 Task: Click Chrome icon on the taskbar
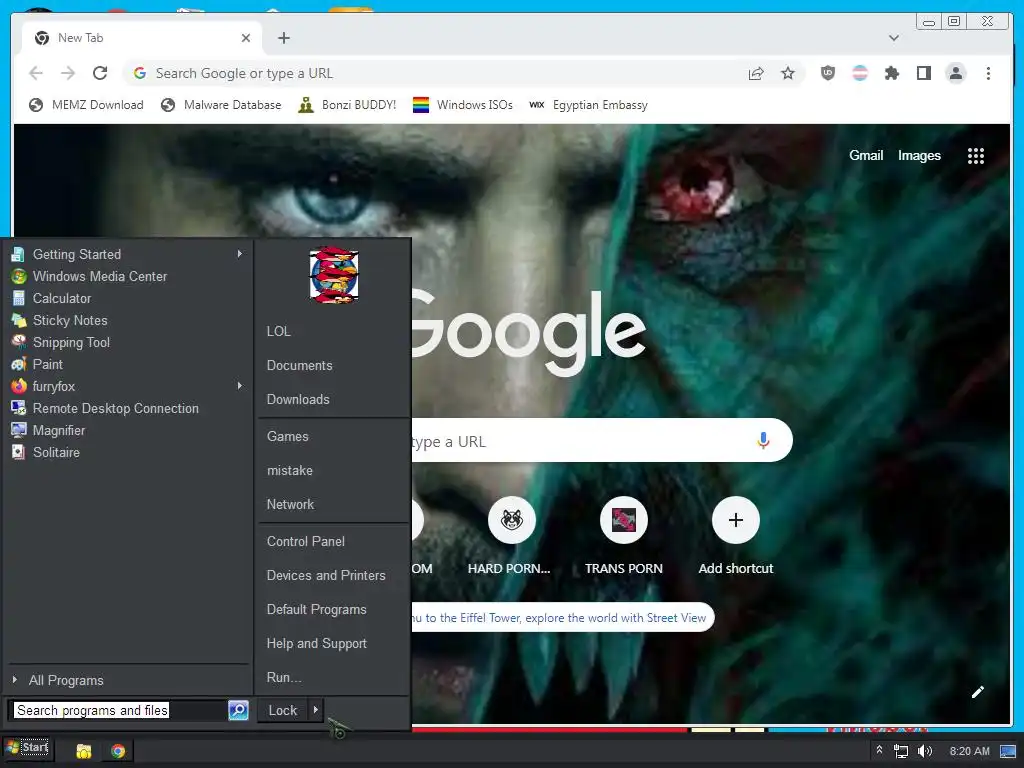click(x=118, y=751)
